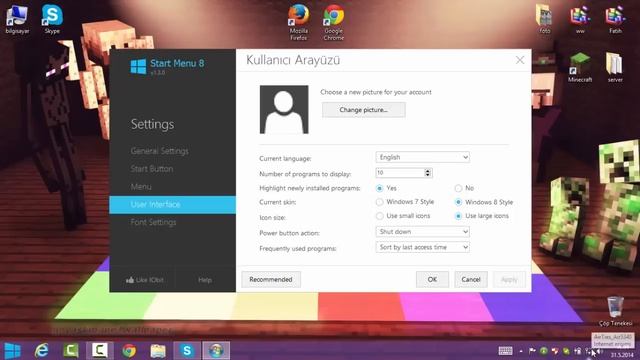640x360 pixels.
Task: Select No for highlight newly installed programs
Action: click(x=458, y=188)
